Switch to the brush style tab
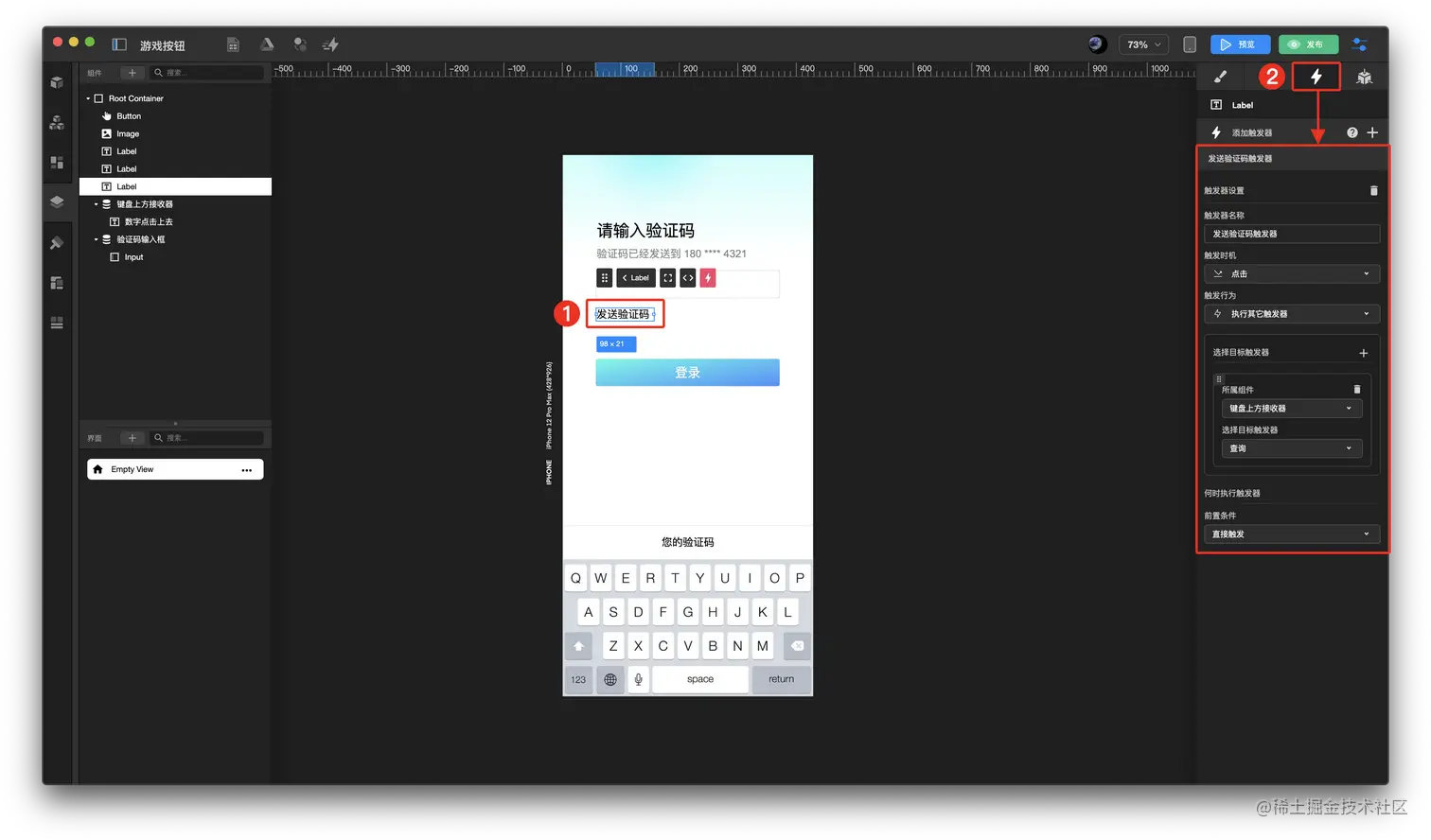Screen dimensions: 1431x840 tap(1220, 78)
